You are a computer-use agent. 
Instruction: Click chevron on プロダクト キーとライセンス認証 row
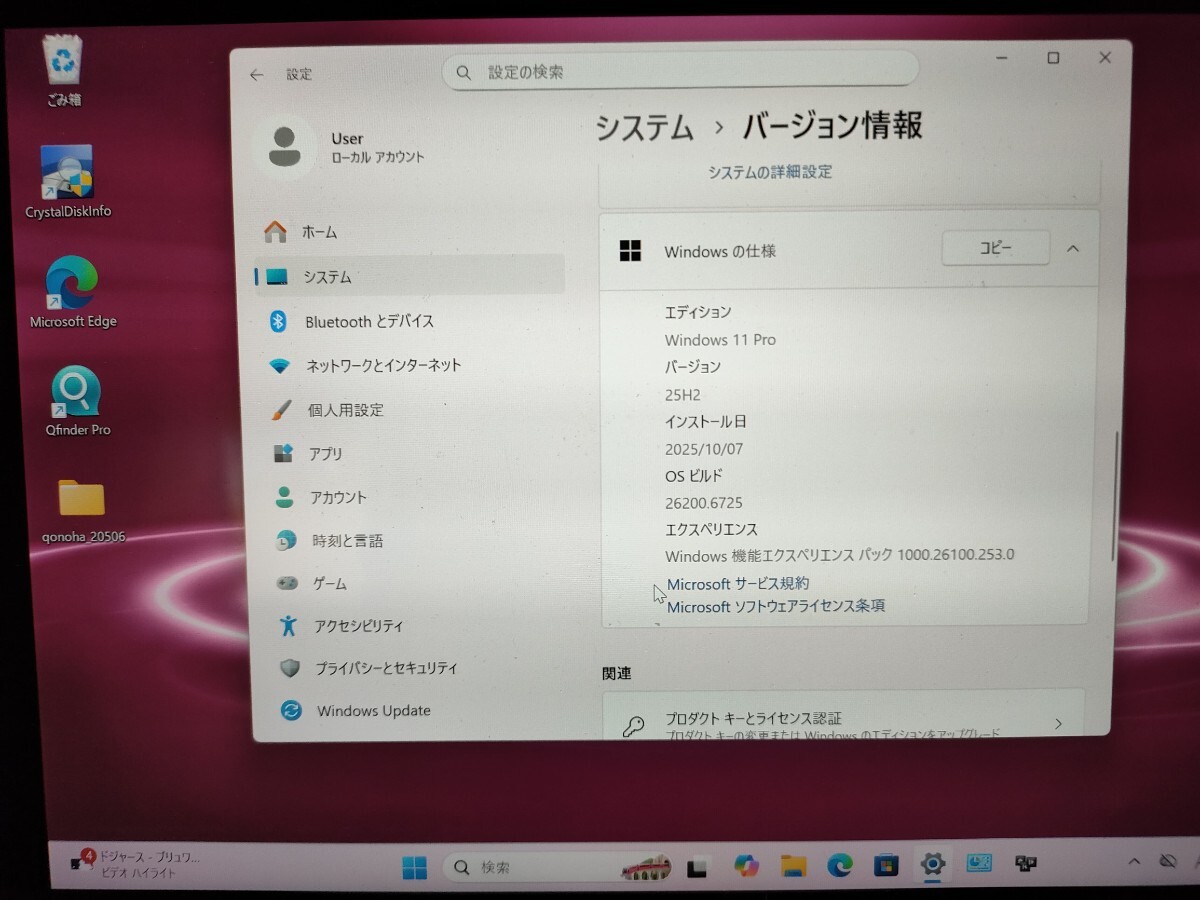pos(1058,724)
